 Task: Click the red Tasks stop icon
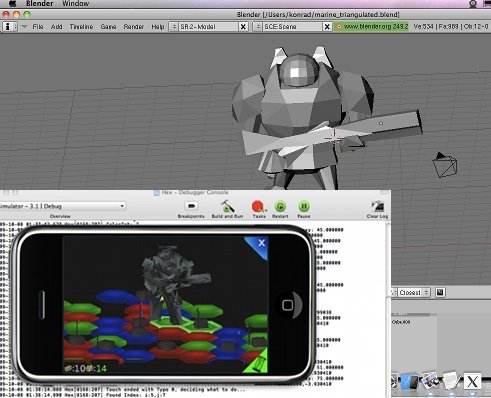tap(258, 207)
